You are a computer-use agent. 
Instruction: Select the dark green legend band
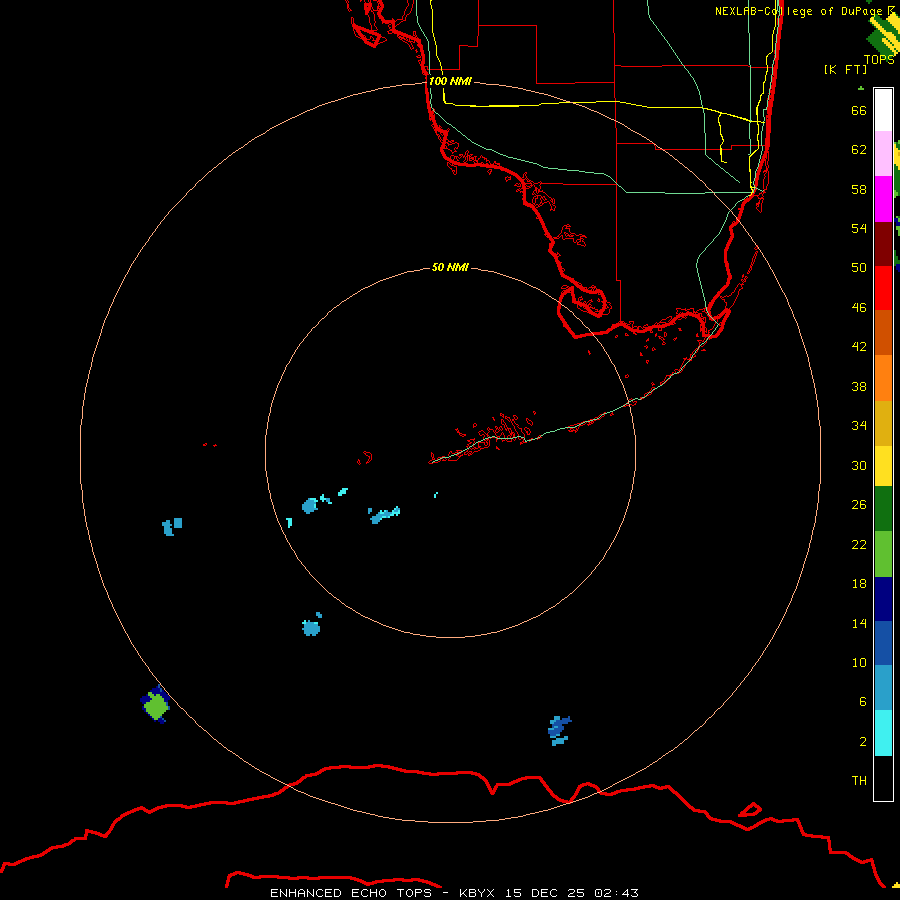(x=883, y=509)
